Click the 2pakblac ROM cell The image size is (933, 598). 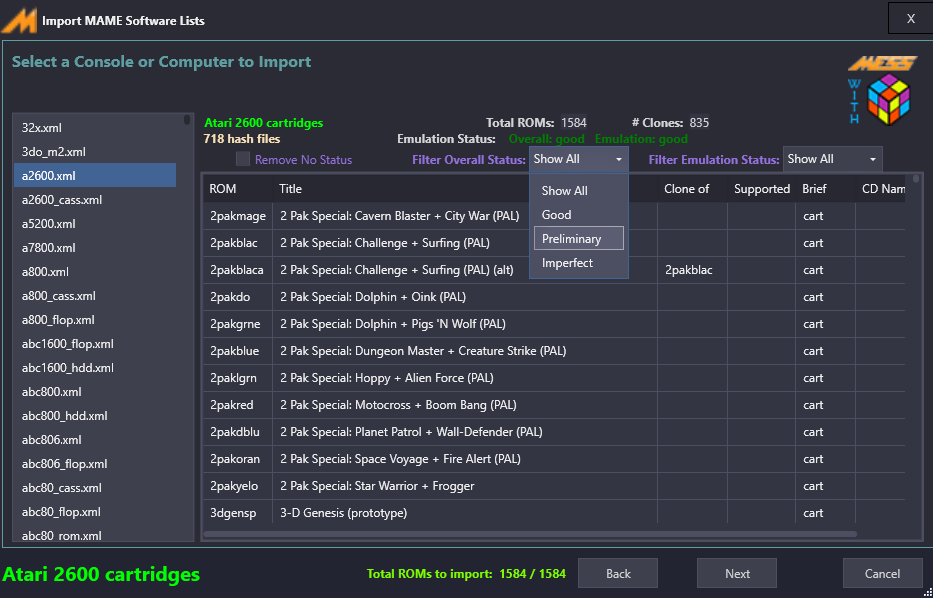(x=237, y=243)
